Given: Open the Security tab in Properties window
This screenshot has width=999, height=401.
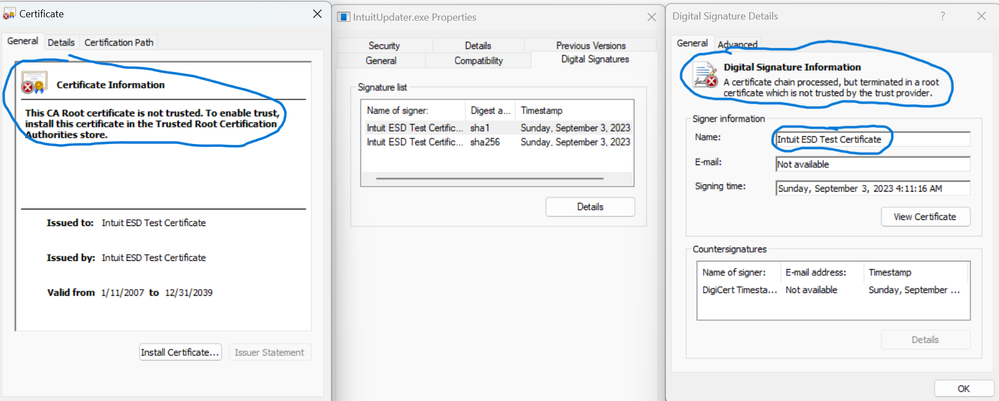Looking at the screenshot, I should (x=384, y=45).
